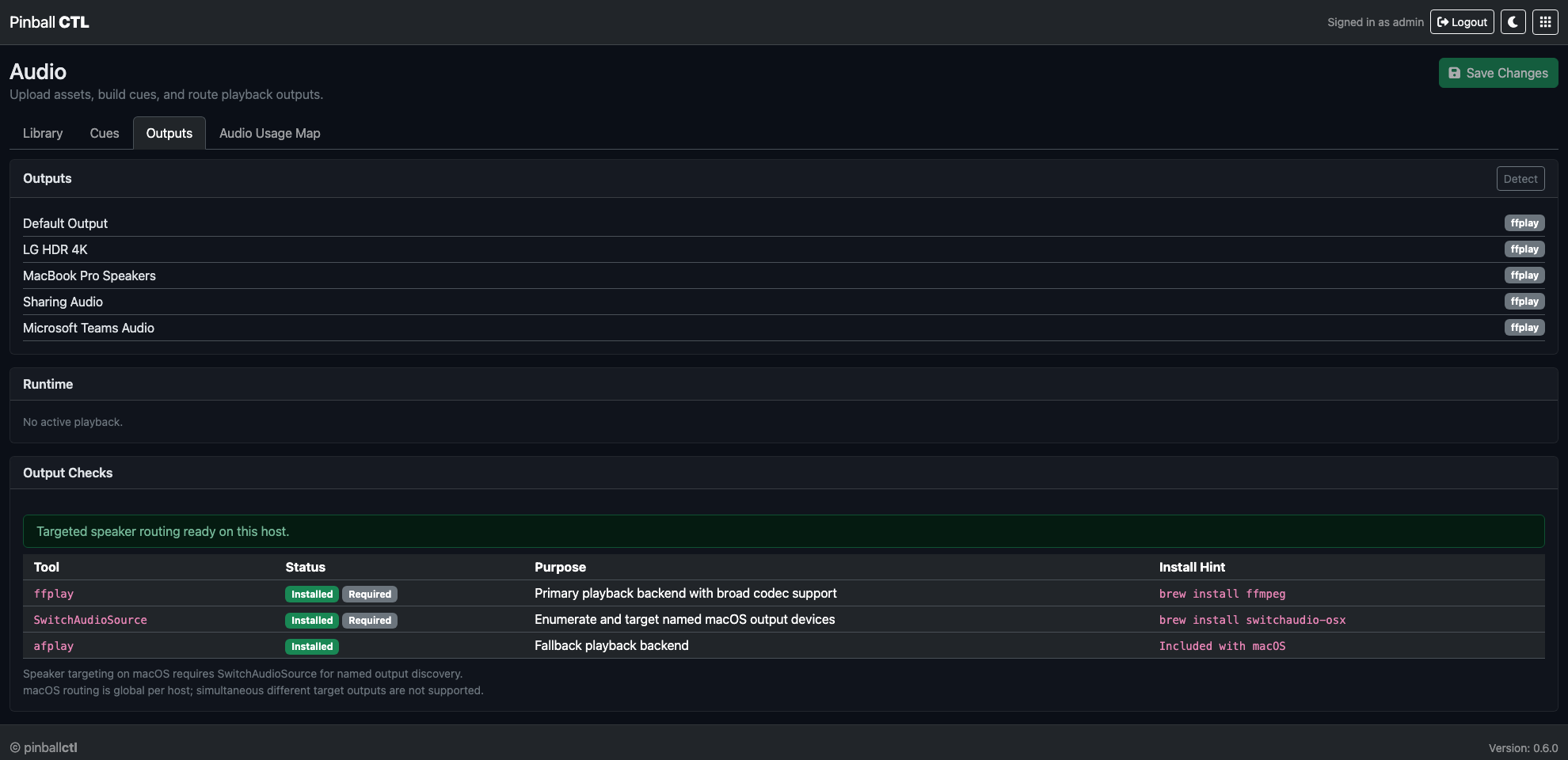Screen dimensions: 1568x760
Task: Select the LG HDR 4K output row
Action: point(55,249)
